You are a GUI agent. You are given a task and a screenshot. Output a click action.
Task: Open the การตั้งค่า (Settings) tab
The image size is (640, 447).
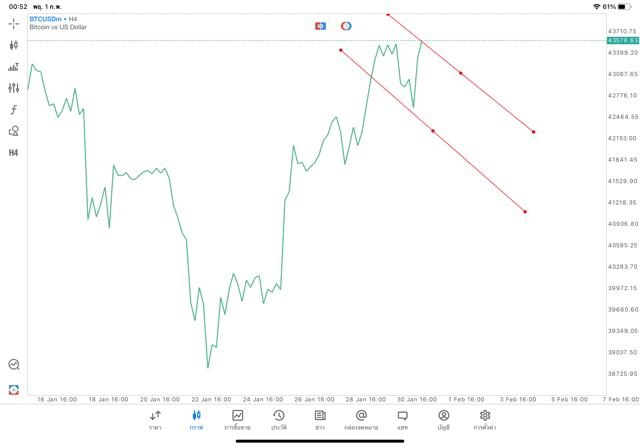click(485, 420)
